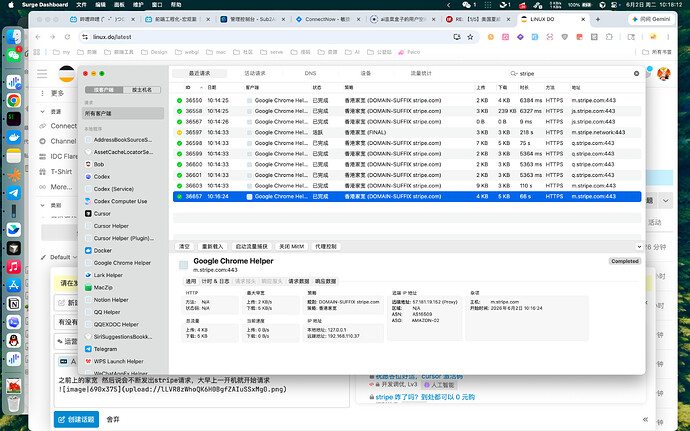Viewport: 690px width, 431px height.
Task: Click the 创建话题 button
Action: (76, 420)
